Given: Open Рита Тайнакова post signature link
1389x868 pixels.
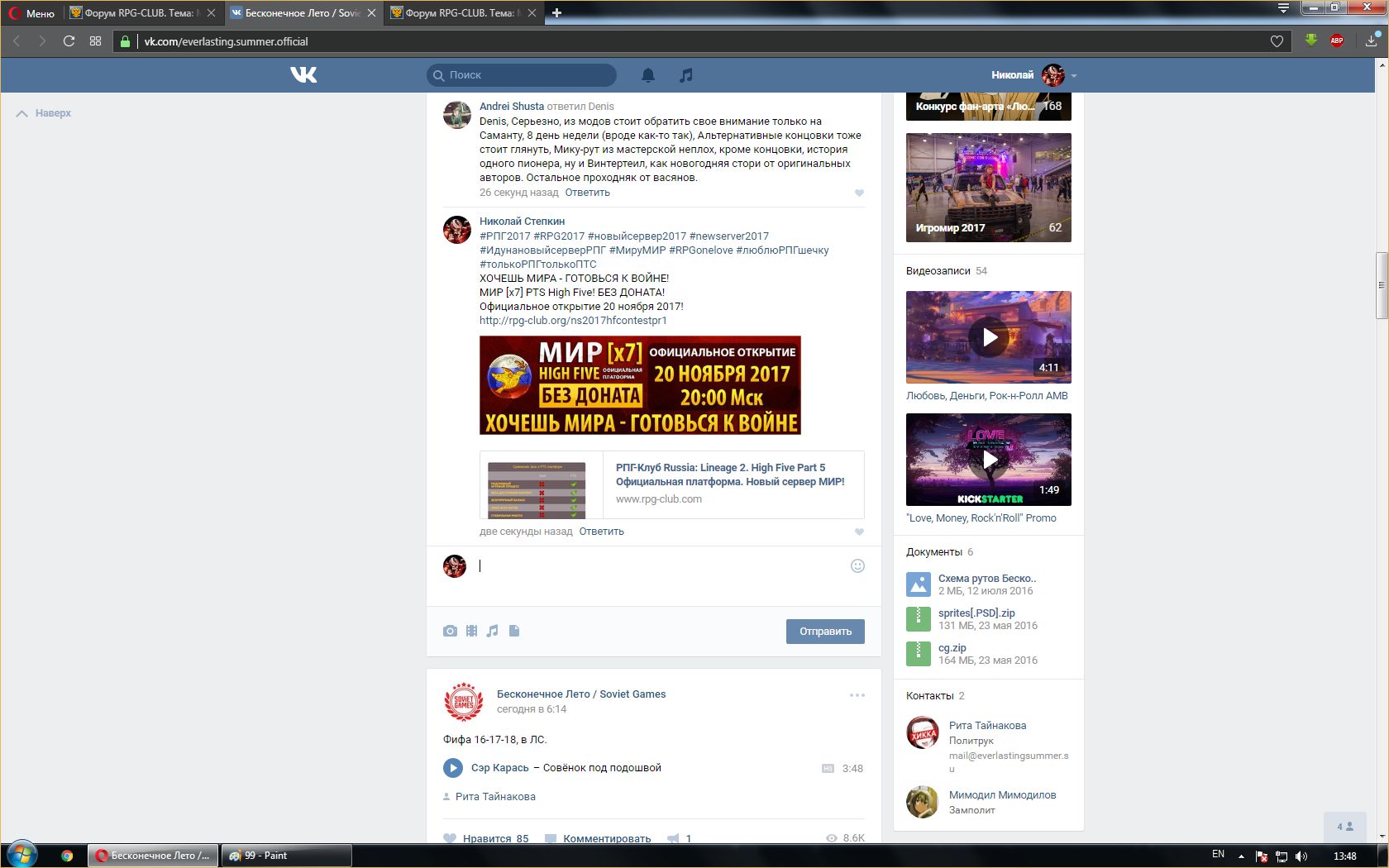Looking at the screenshot, I should [495, 797].
